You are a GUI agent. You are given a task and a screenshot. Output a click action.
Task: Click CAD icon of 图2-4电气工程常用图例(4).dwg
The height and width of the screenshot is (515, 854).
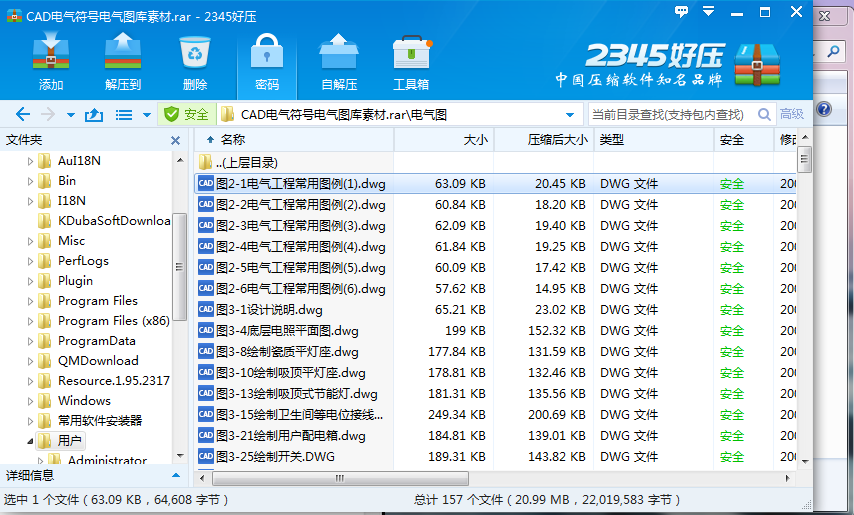tap(205, 247)
